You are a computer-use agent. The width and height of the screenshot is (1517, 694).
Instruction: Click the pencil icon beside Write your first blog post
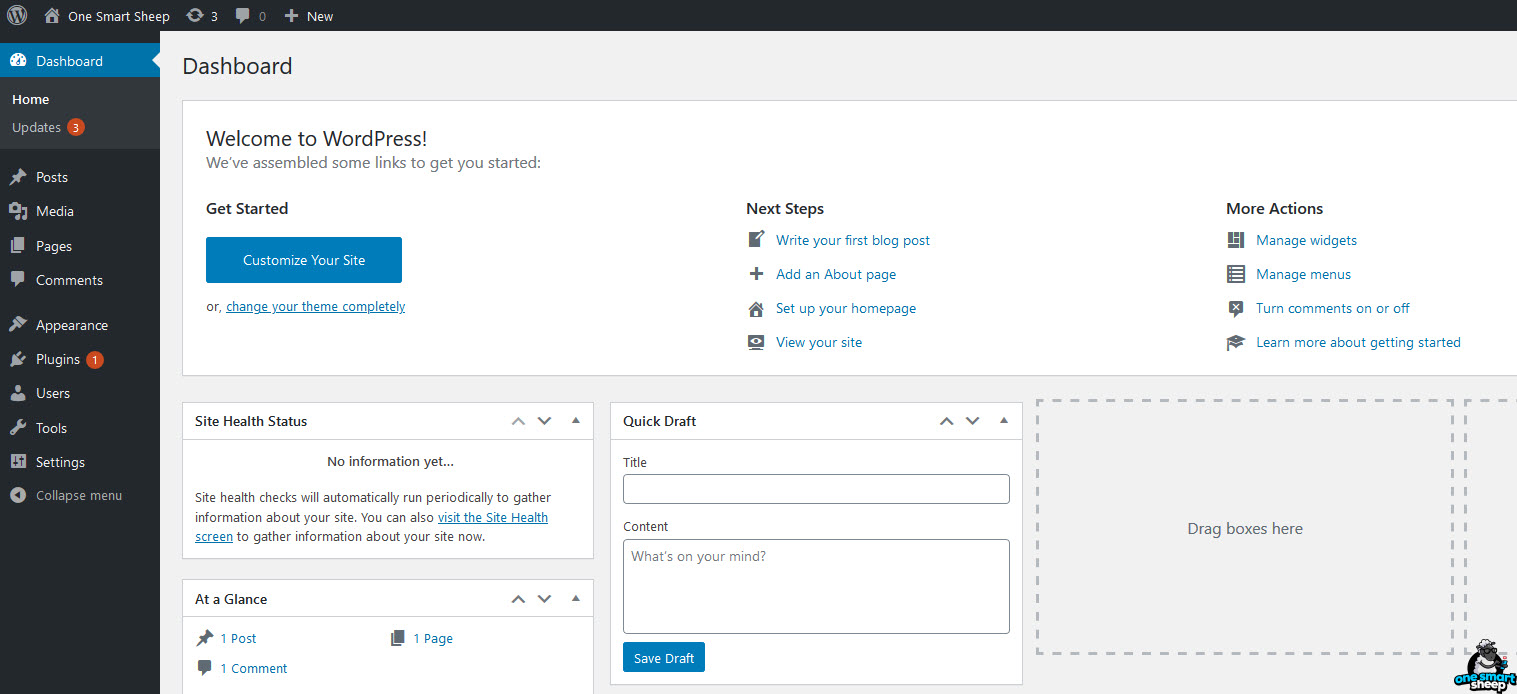(x=757, y=240)
